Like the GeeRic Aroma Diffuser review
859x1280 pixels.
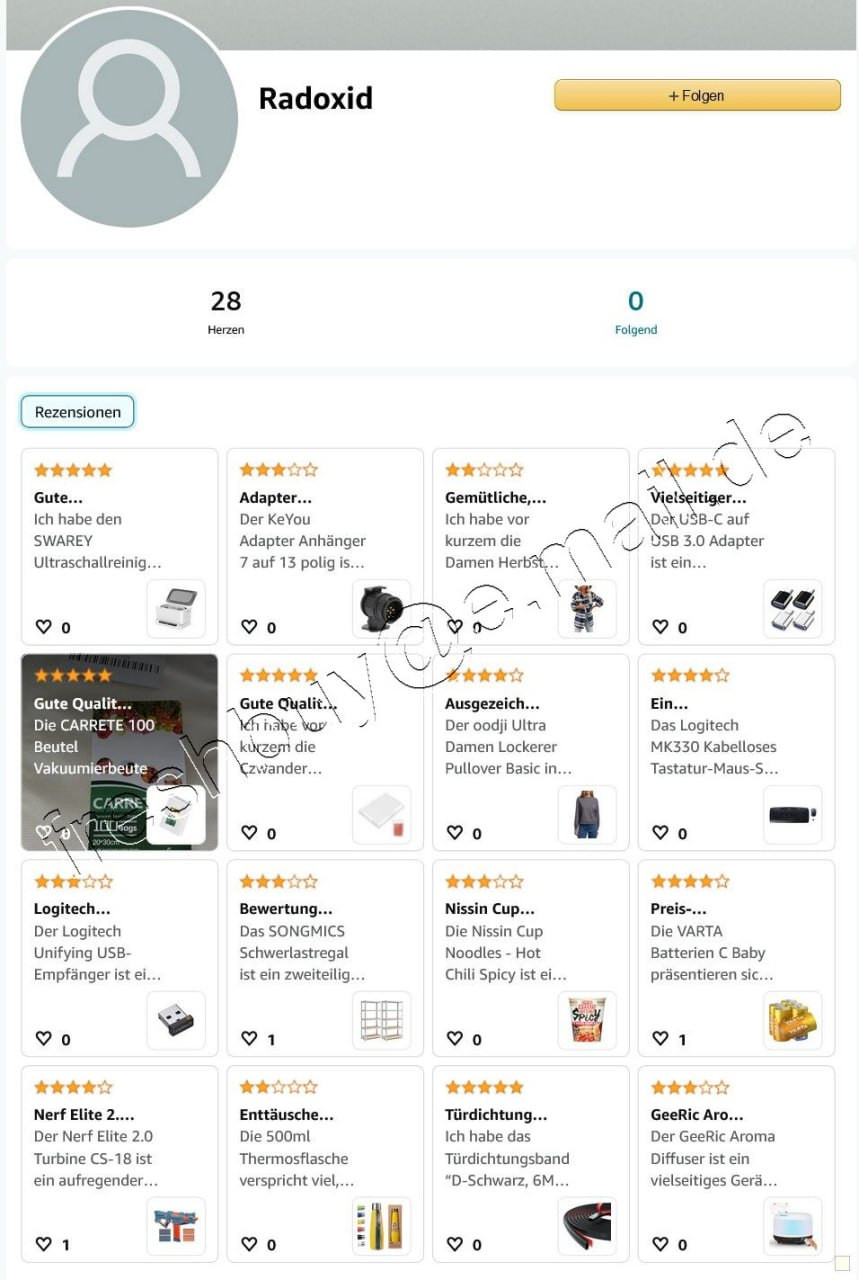coord(660,1245)
